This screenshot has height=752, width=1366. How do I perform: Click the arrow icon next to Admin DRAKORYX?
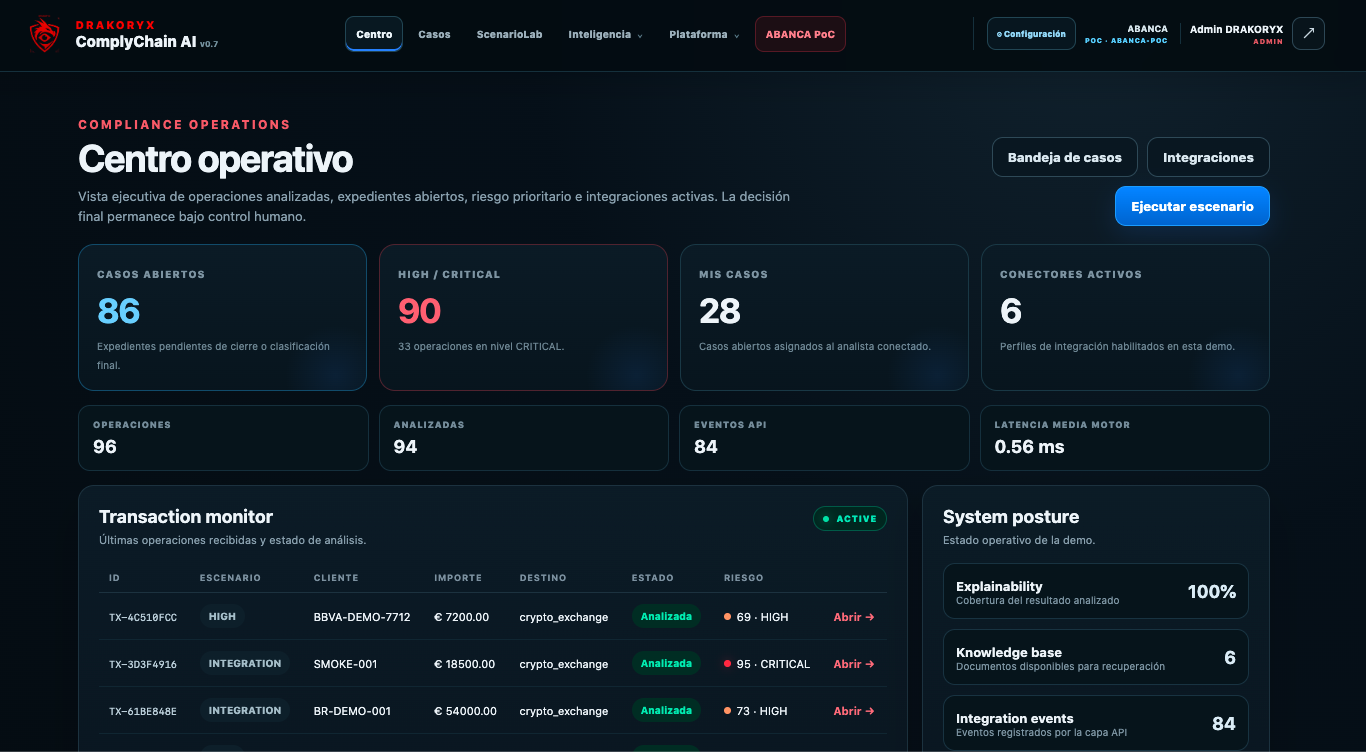pos(1308,34)
